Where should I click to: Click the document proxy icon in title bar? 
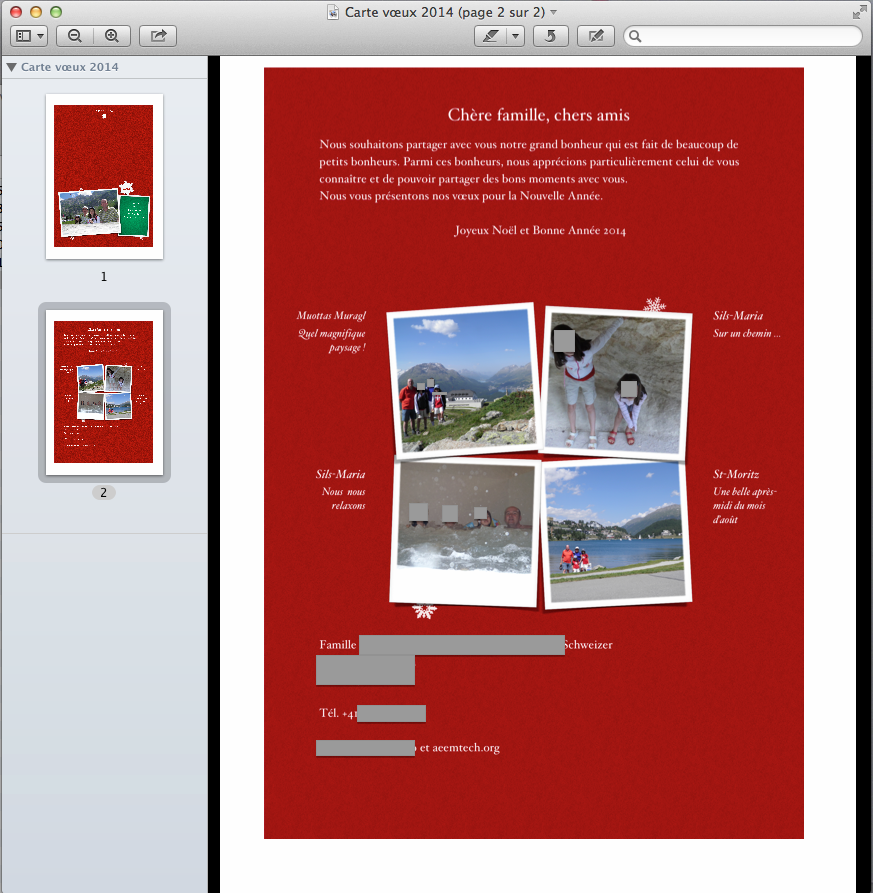(x=334, y=12)
